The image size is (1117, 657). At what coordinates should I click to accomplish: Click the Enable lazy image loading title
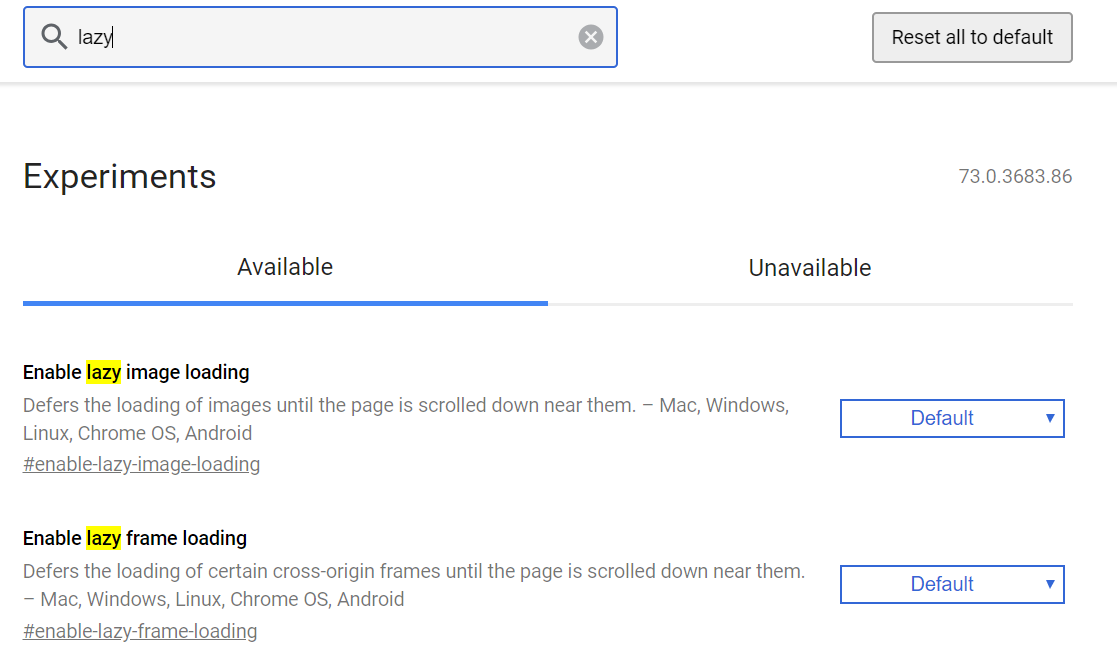point(135,371)
